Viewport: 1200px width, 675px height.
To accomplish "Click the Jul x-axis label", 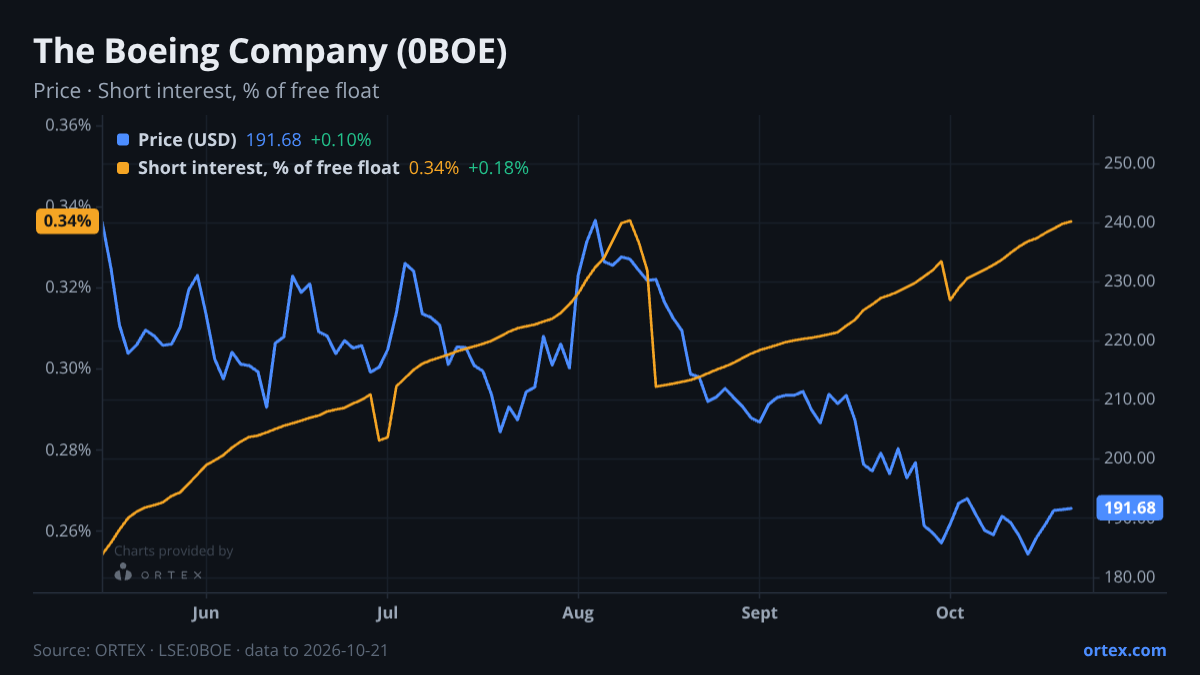I will point(387,612).
